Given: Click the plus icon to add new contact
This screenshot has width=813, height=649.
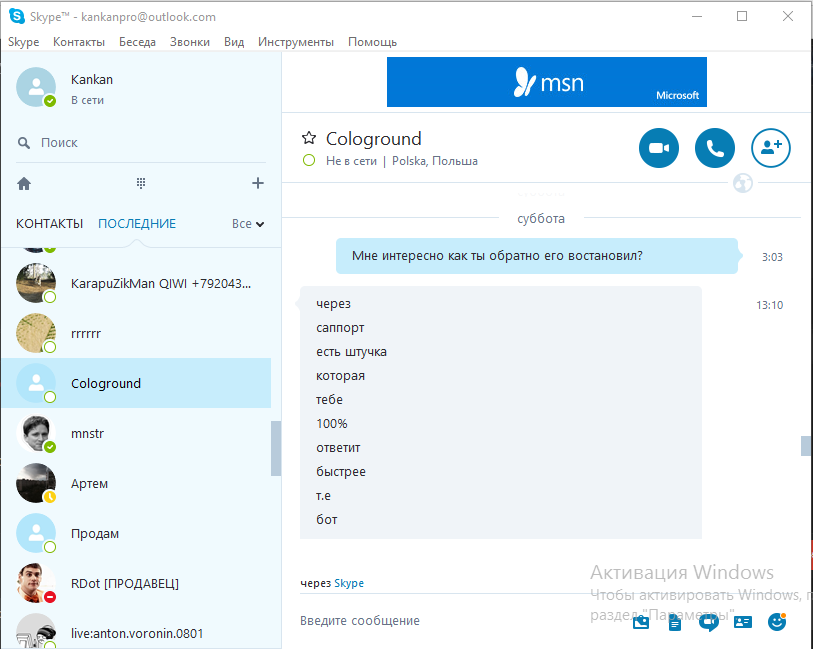Looking at the screenshot, I should click(x=258, y=183).
